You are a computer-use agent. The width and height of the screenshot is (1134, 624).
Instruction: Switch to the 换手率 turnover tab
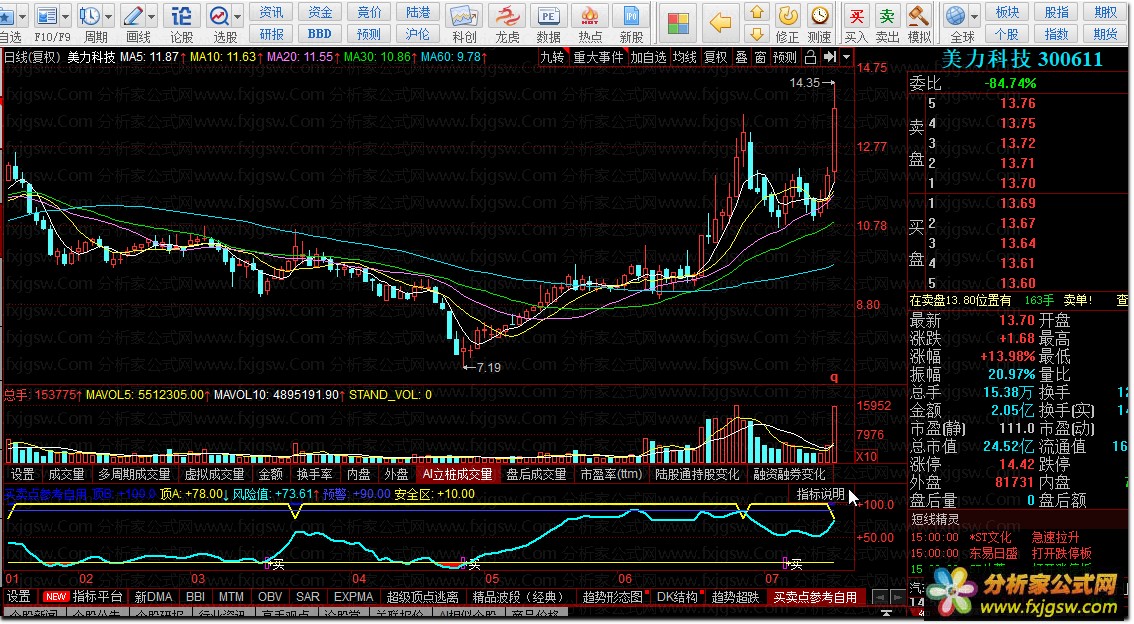click(314, 474)
